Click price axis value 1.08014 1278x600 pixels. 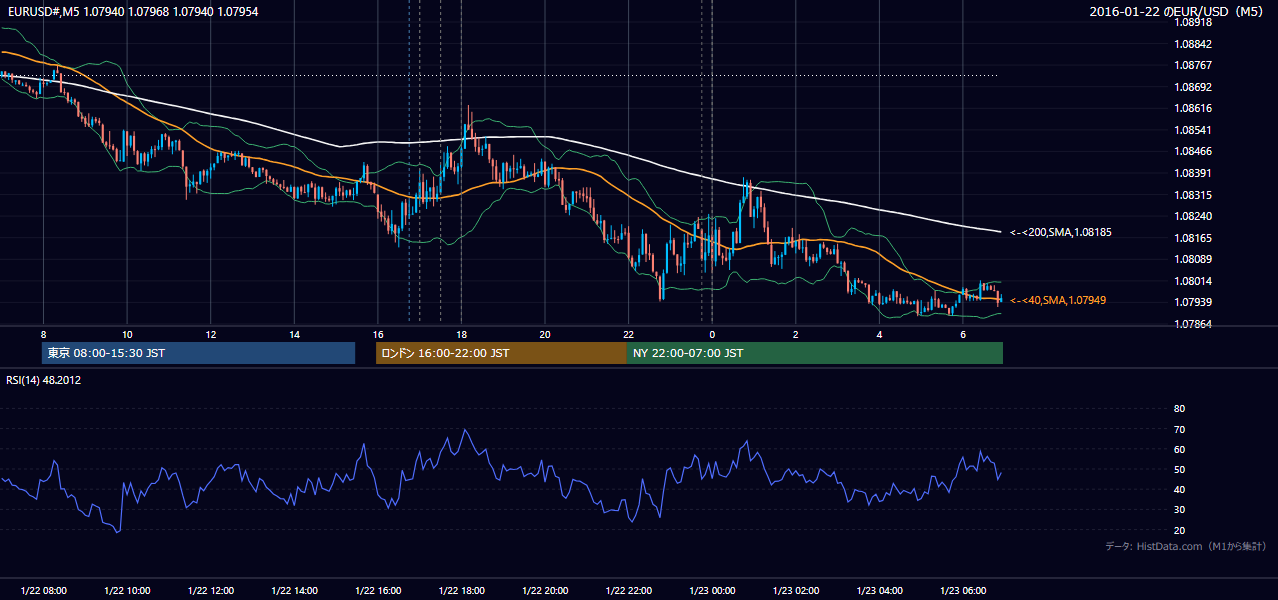1192,281
